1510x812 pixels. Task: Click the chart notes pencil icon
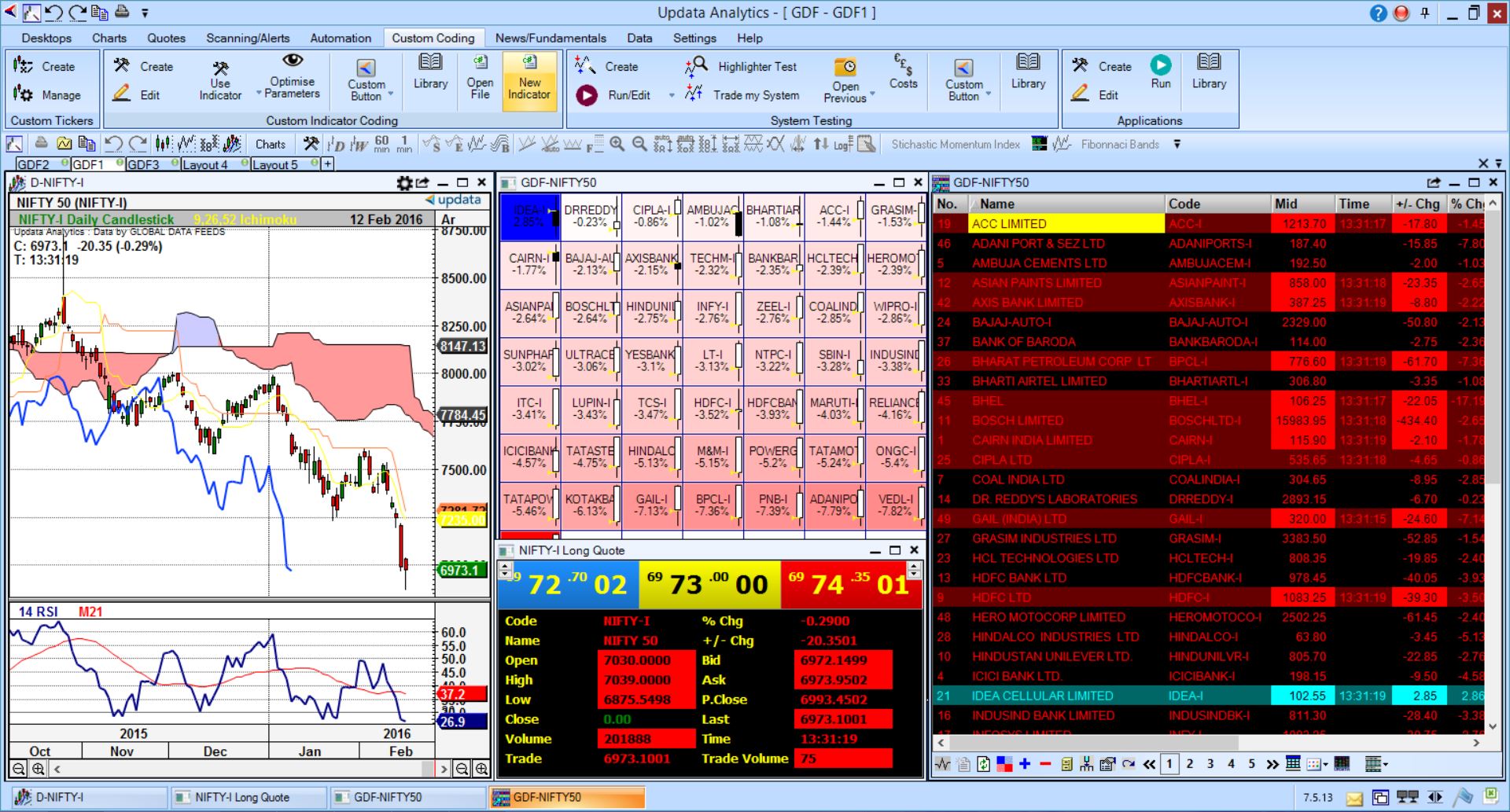pos(867,144)
